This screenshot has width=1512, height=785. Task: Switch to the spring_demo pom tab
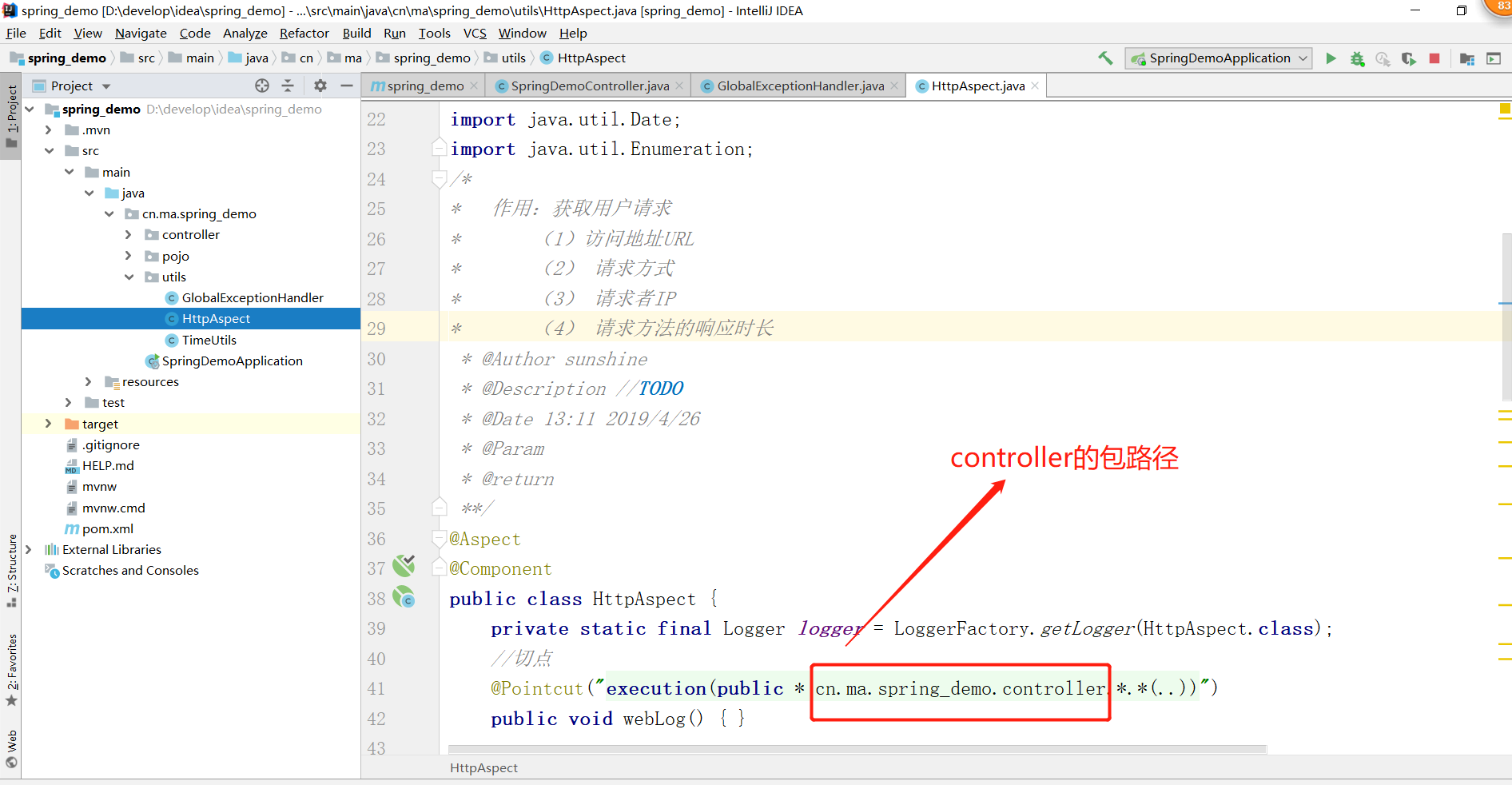click(x=425, y=86)
